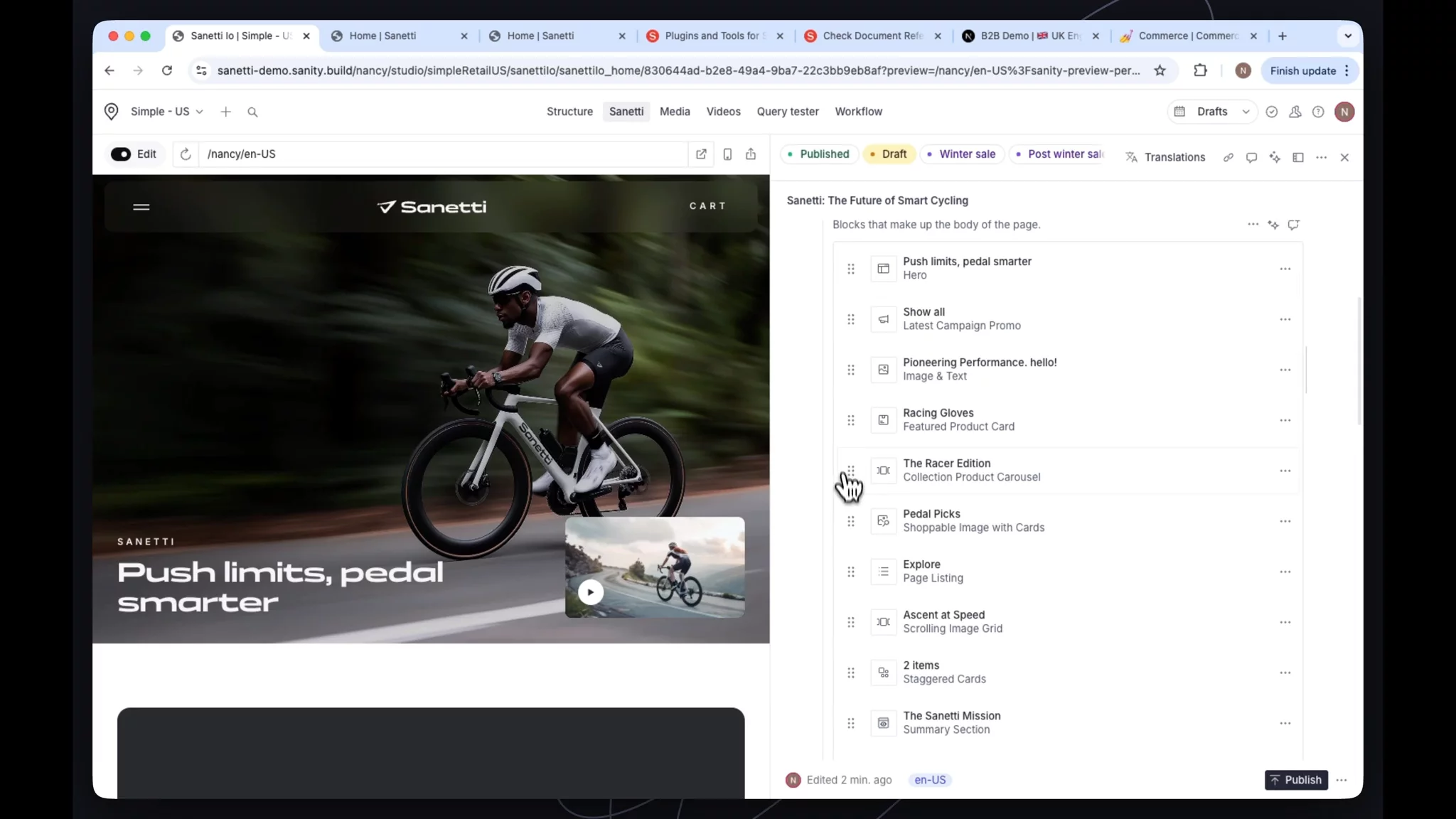
Task: Open The Sanetti Mission block
Action: (1066, 723)
